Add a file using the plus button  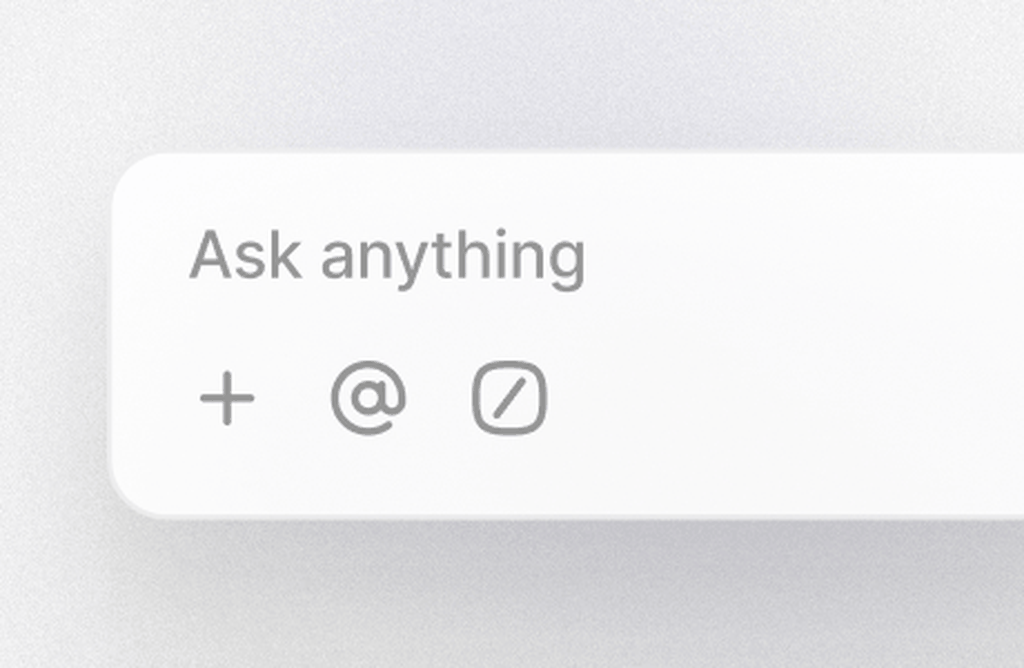pos(227,398)
